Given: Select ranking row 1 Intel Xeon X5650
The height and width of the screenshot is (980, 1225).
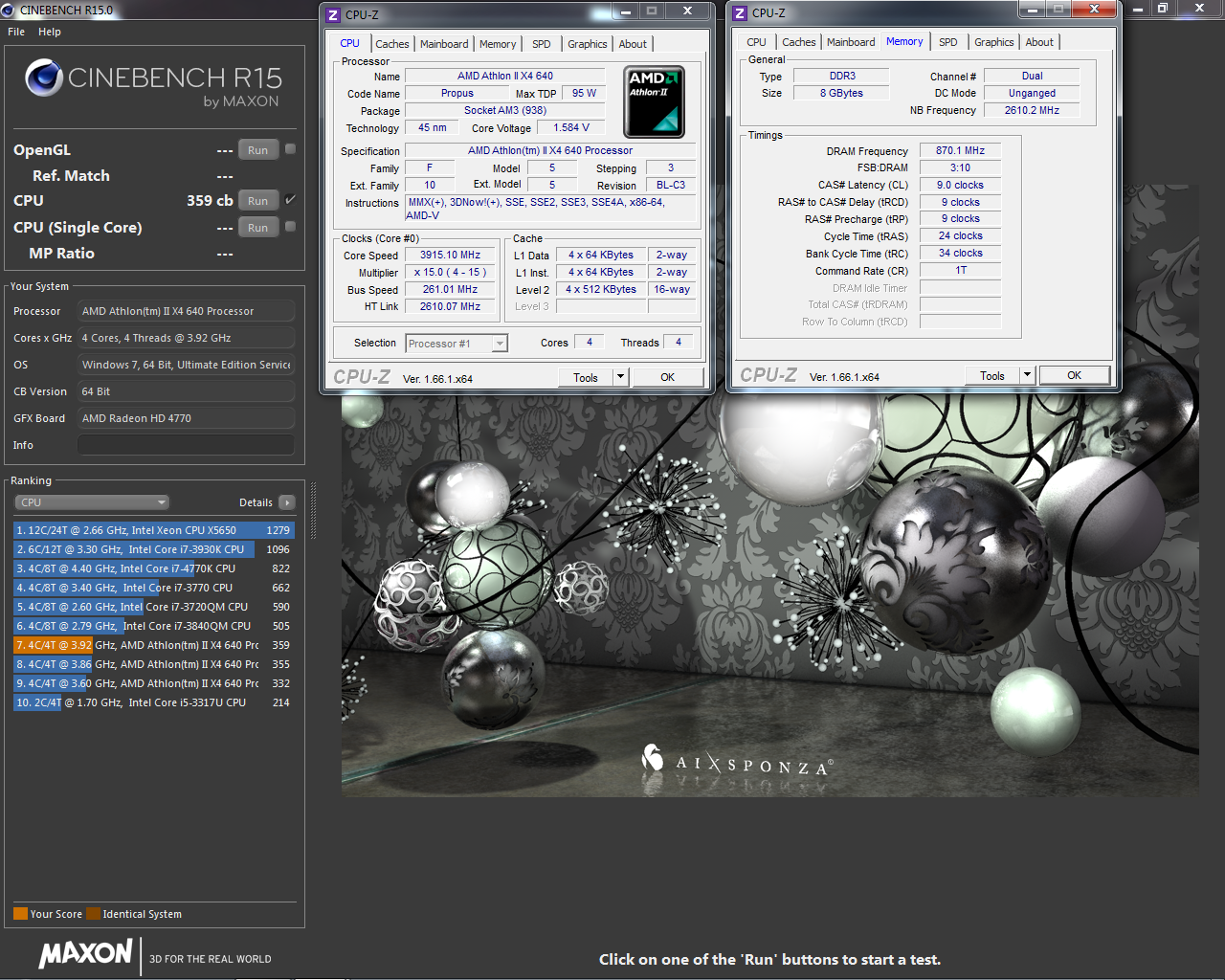Looking at the screenshot, I should (153, 530).
